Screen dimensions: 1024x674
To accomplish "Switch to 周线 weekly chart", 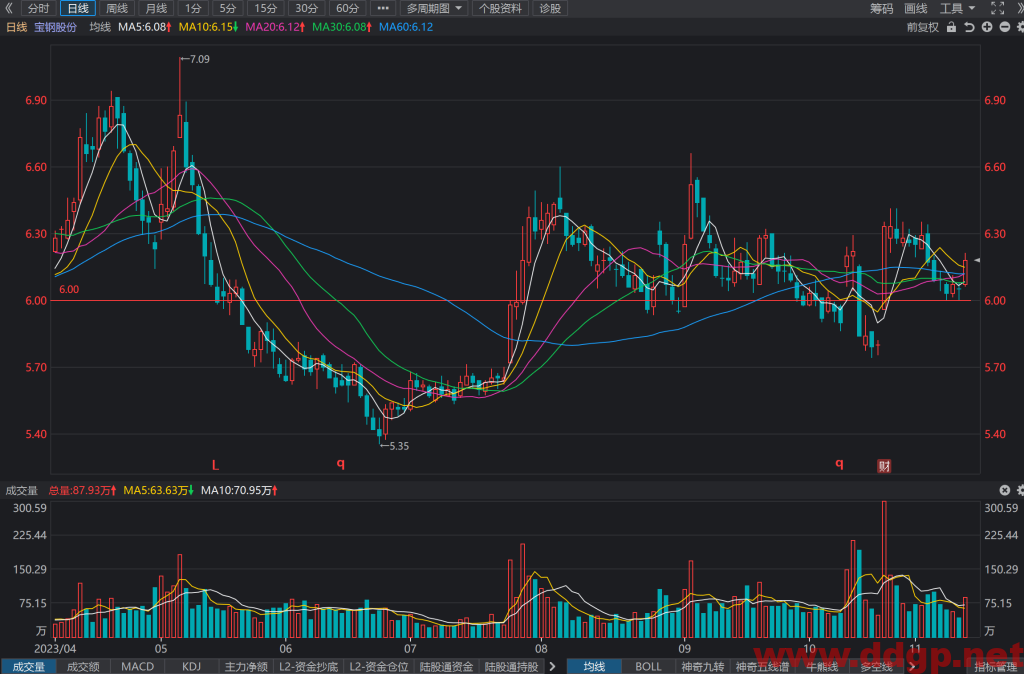I will tap(117, 8).
